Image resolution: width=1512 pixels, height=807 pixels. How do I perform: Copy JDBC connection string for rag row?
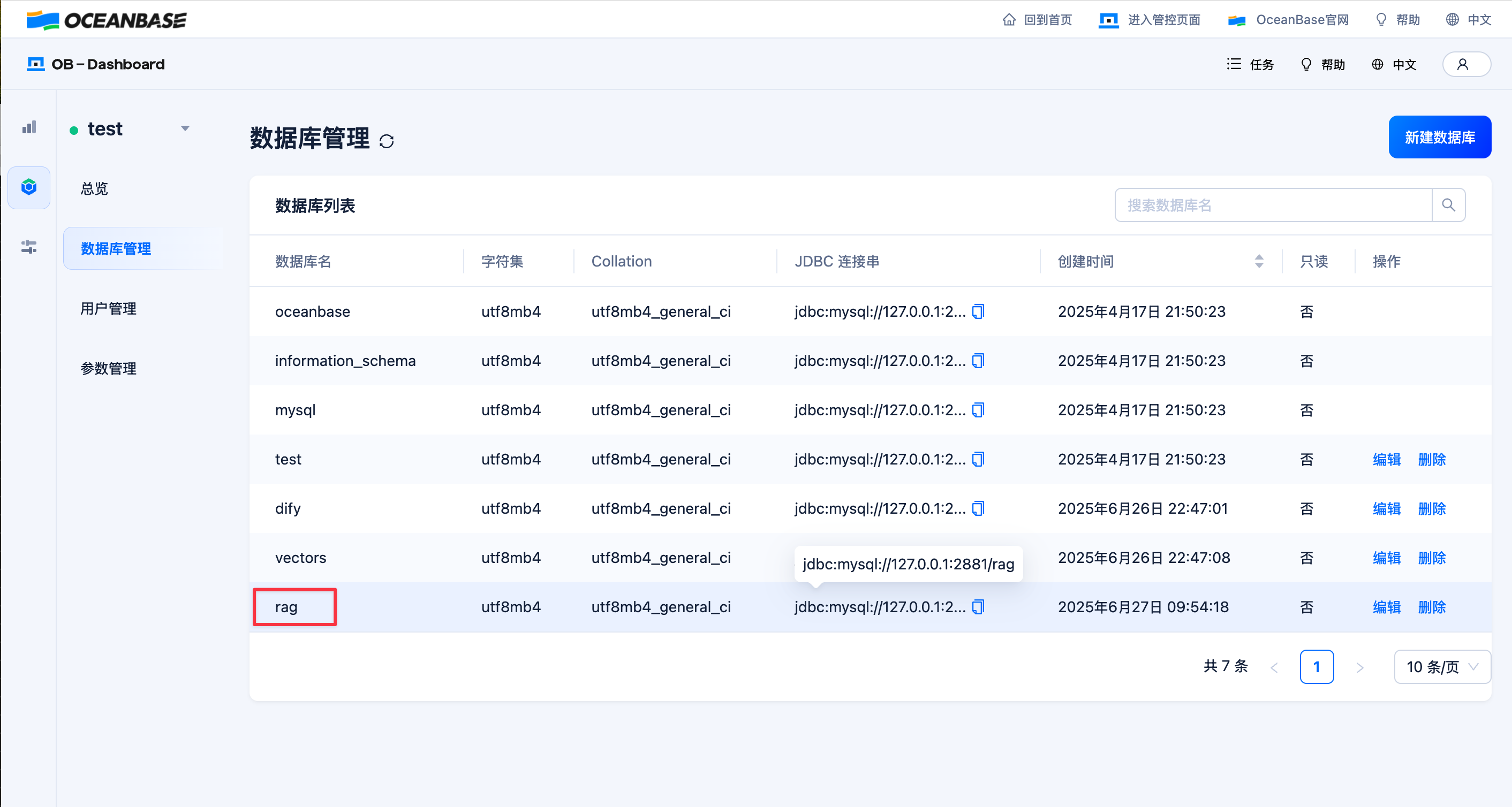coord(978,607)
